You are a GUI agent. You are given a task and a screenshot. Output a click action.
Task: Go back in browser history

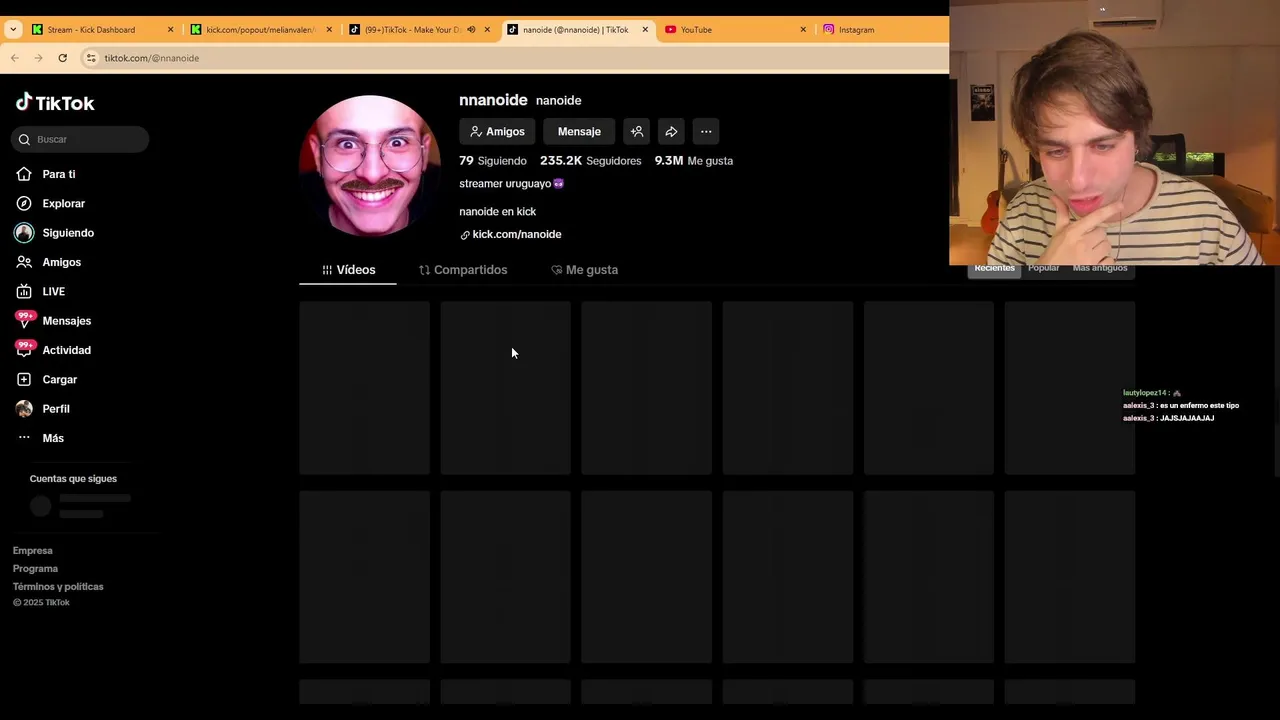pyautogui.click(x=15, y=58)
